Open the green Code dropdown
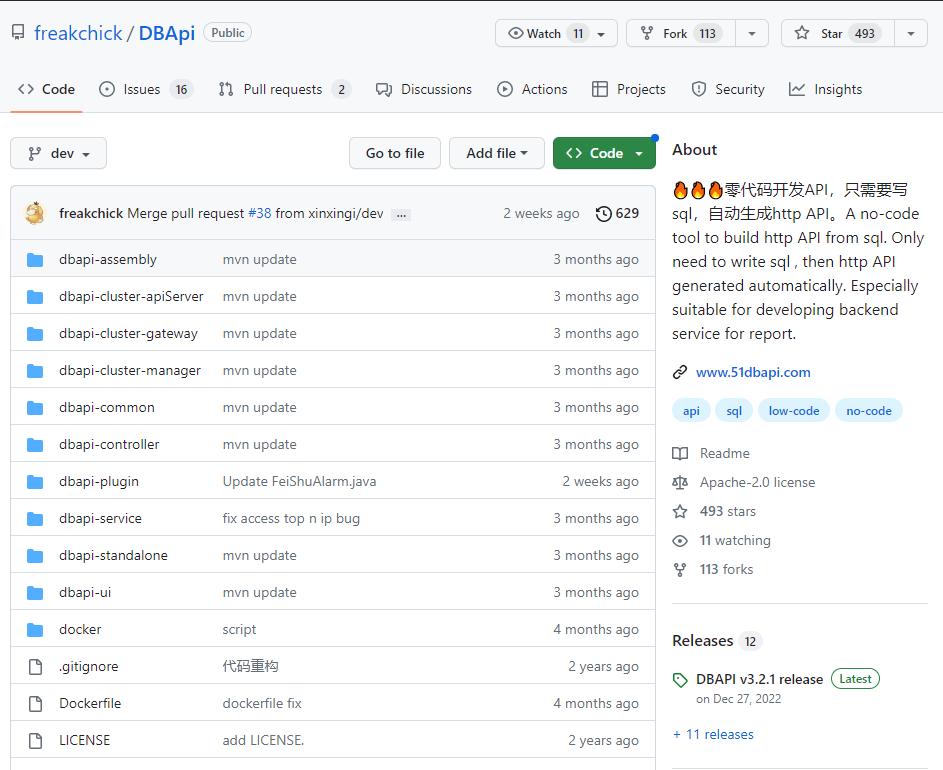 click(x=604, y=153)
